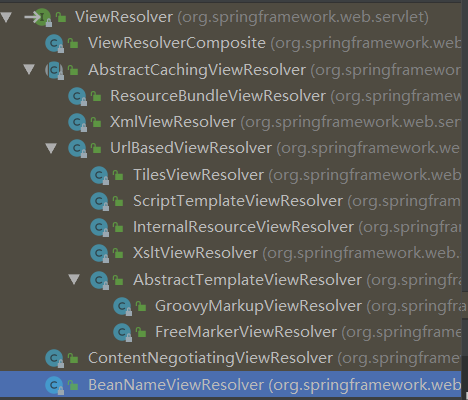Click green public lock icon beside TilesViewResolver
468x400 pixels.
click(x=118, y=175)
